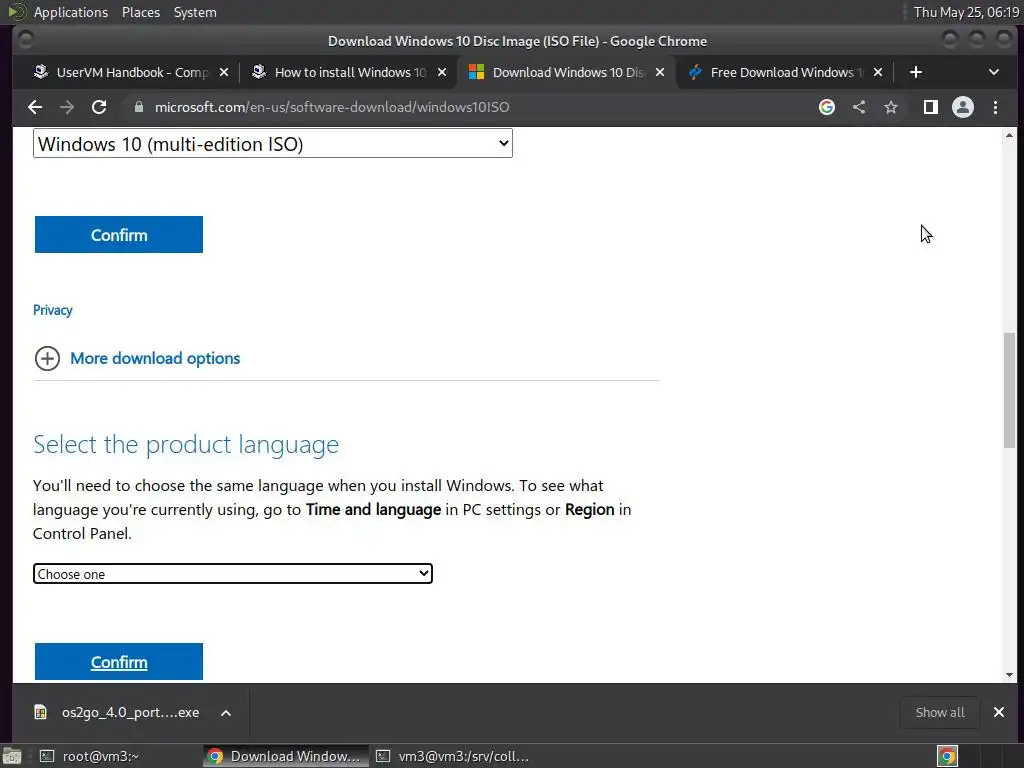This screenshot has height=768, width=1024.
Task: Close the UserVM Handbook tab
Action: [x=224, y=72]
